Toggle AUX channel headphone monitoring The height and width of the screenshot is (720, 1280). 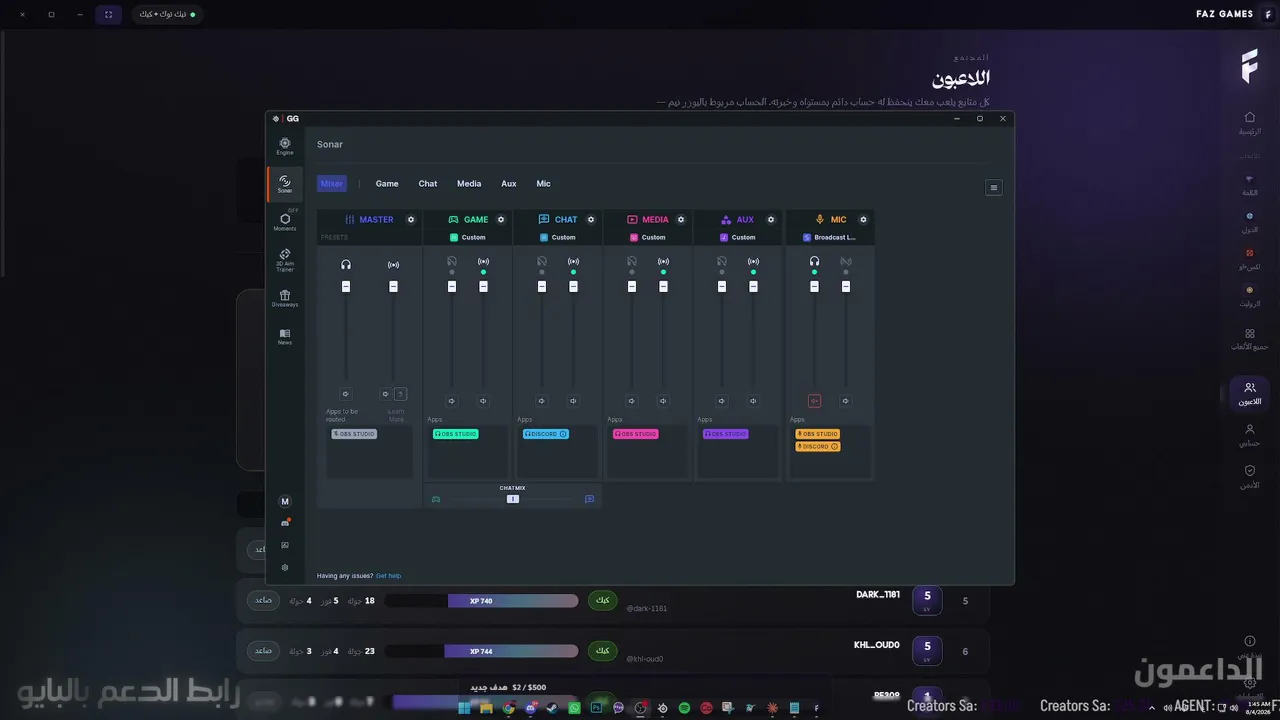722,262
